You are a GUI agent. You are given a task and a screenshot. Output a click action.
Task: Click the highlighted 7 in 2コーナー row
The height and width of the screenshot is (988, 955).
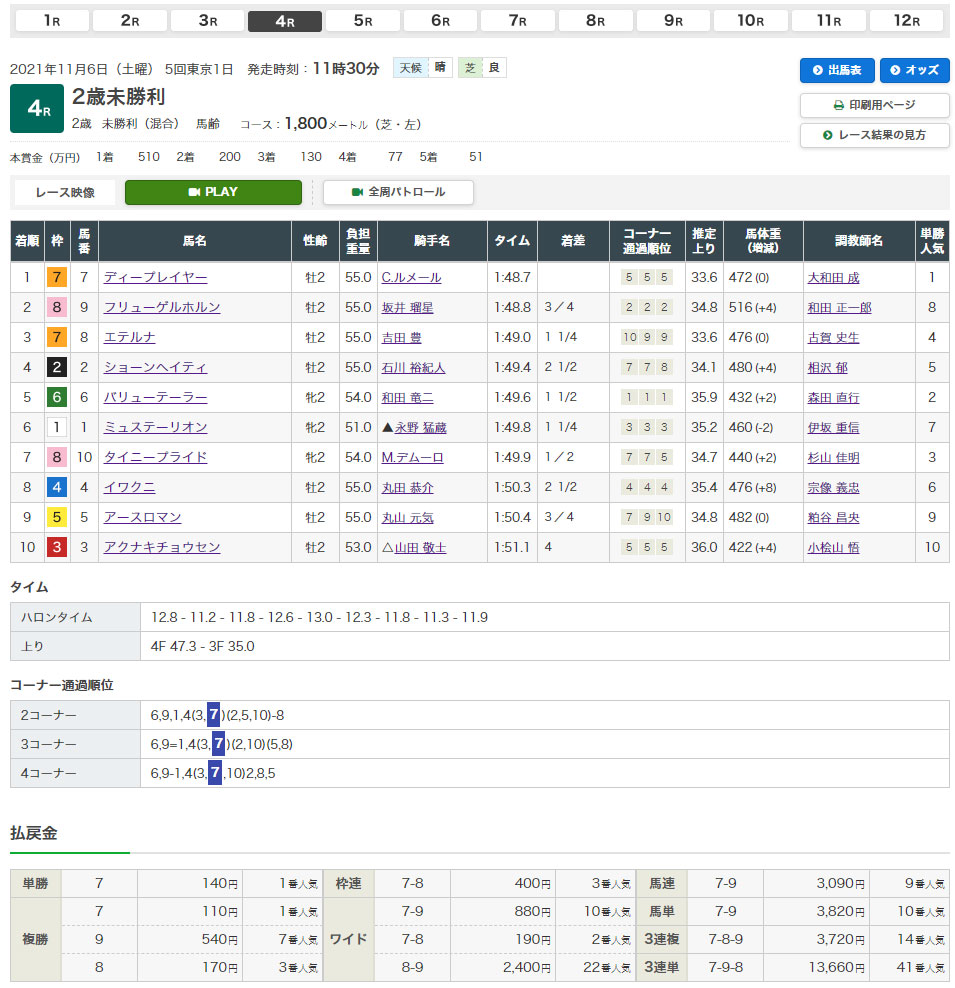point(214,715)
